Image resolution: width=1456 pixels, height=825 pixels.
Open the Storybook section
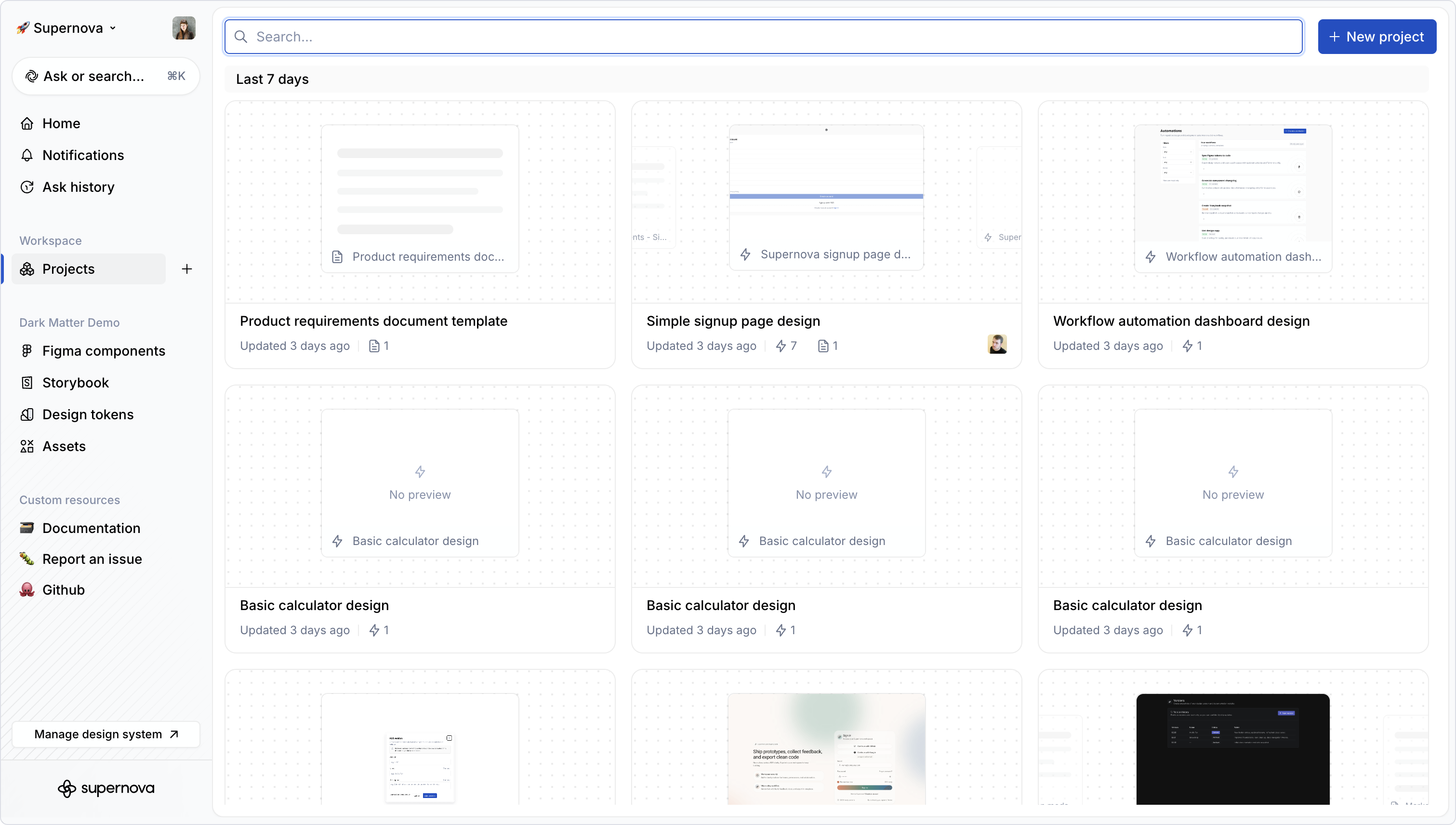point(76,383)
